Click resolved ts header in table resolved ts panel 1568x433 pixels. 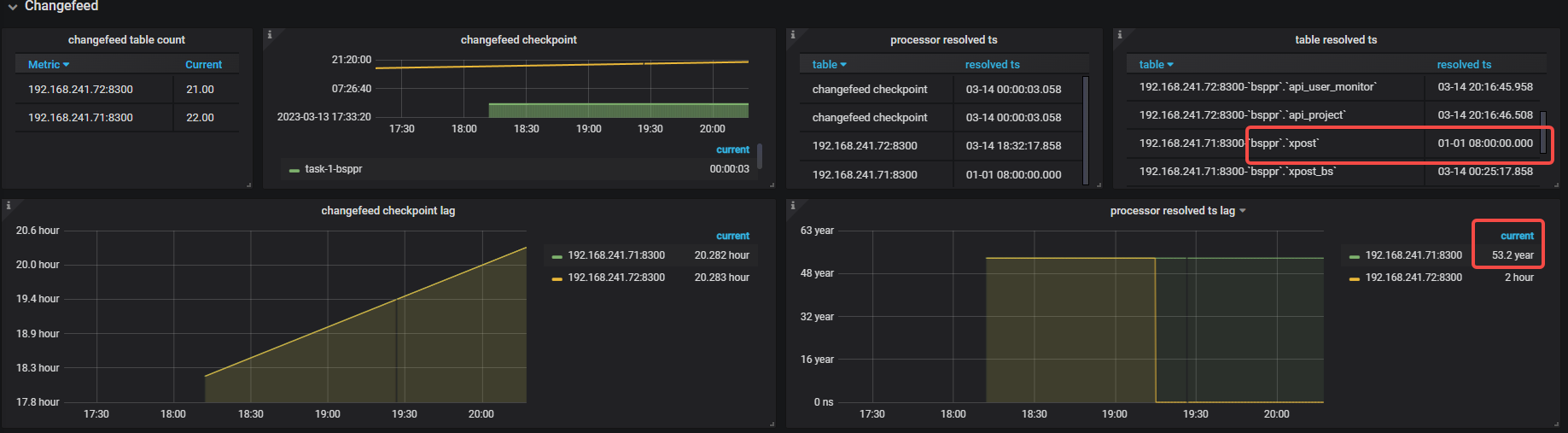(1464, 65)
